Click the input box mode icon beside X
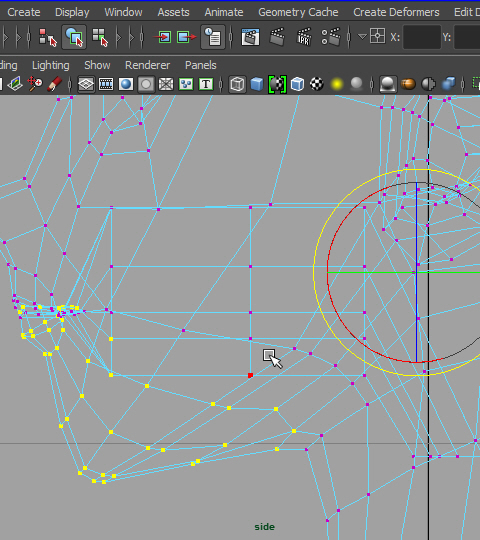Viewport: 480px width, 540px height. click(x=377, y=36)
